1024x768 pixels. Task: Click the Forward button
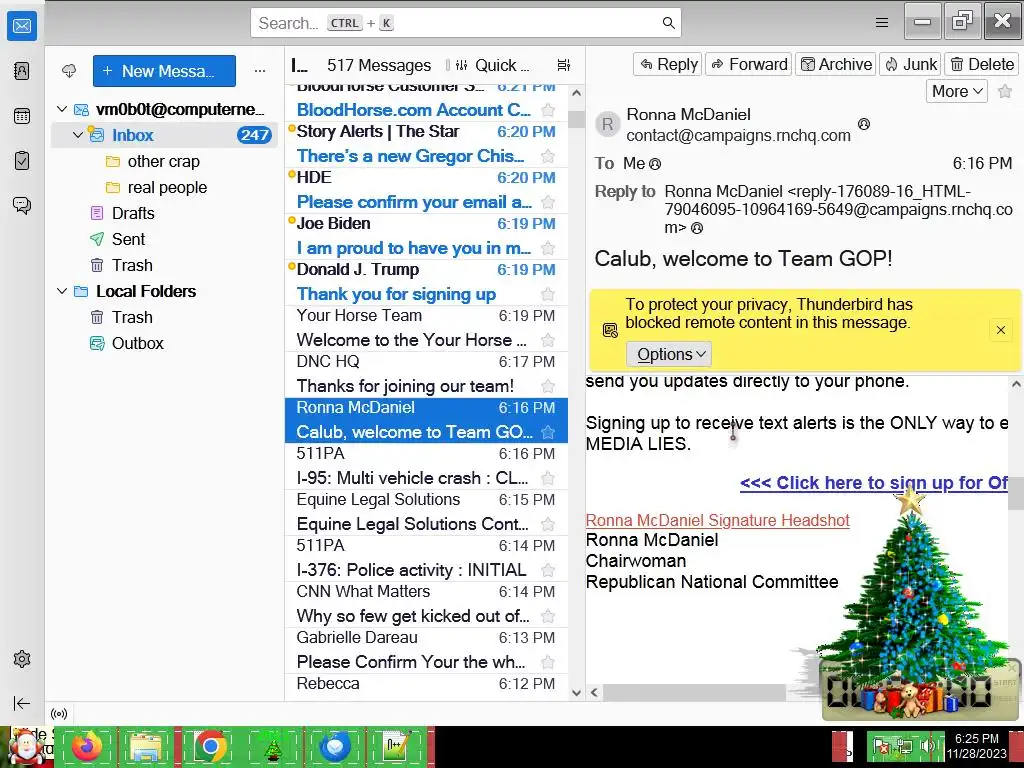[748, 64]
